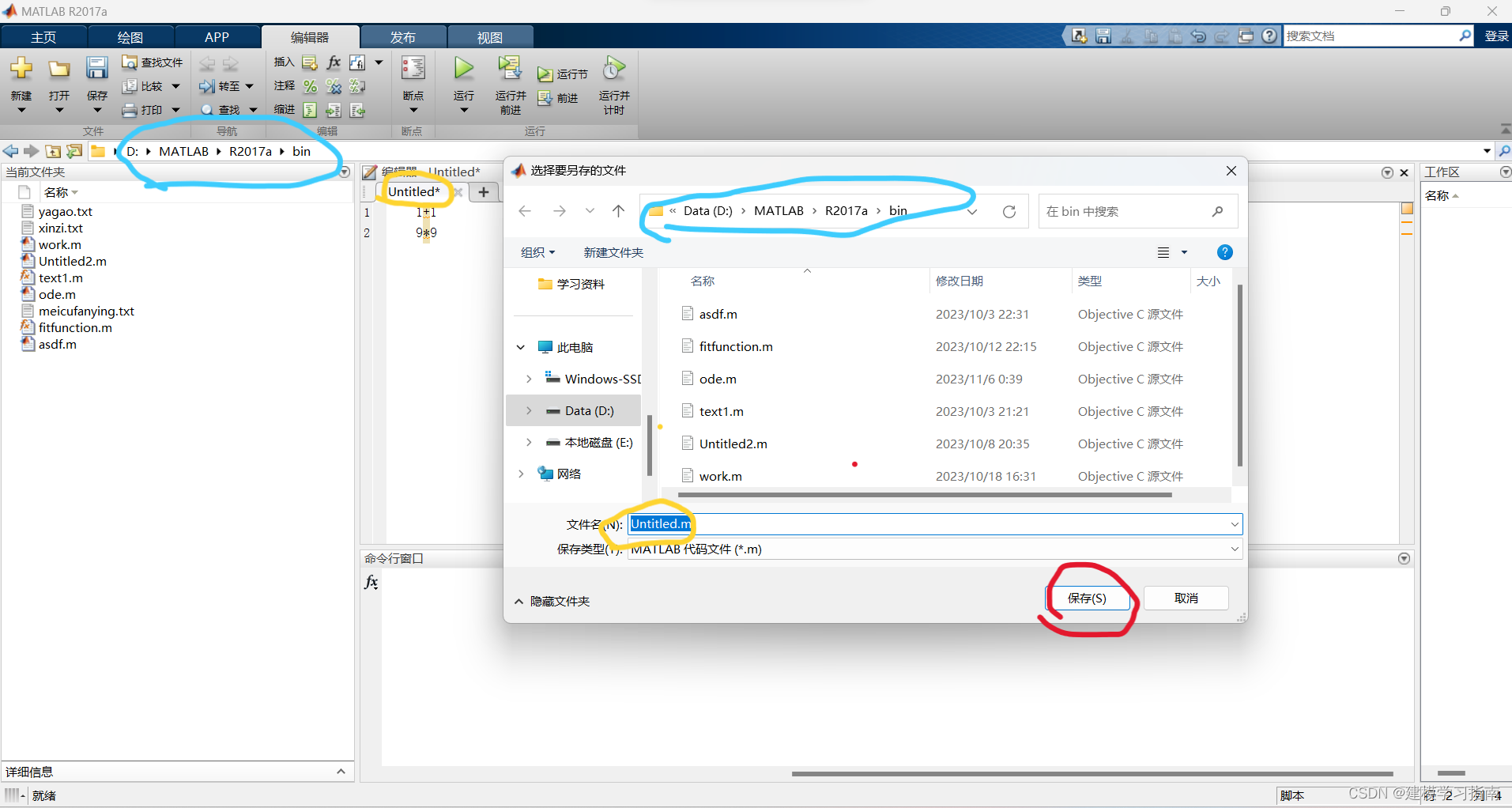Switch to the 发布 (Publish) ribbon tab
The width and height of the screenshot is (1512, 808).
click(403, 37)
